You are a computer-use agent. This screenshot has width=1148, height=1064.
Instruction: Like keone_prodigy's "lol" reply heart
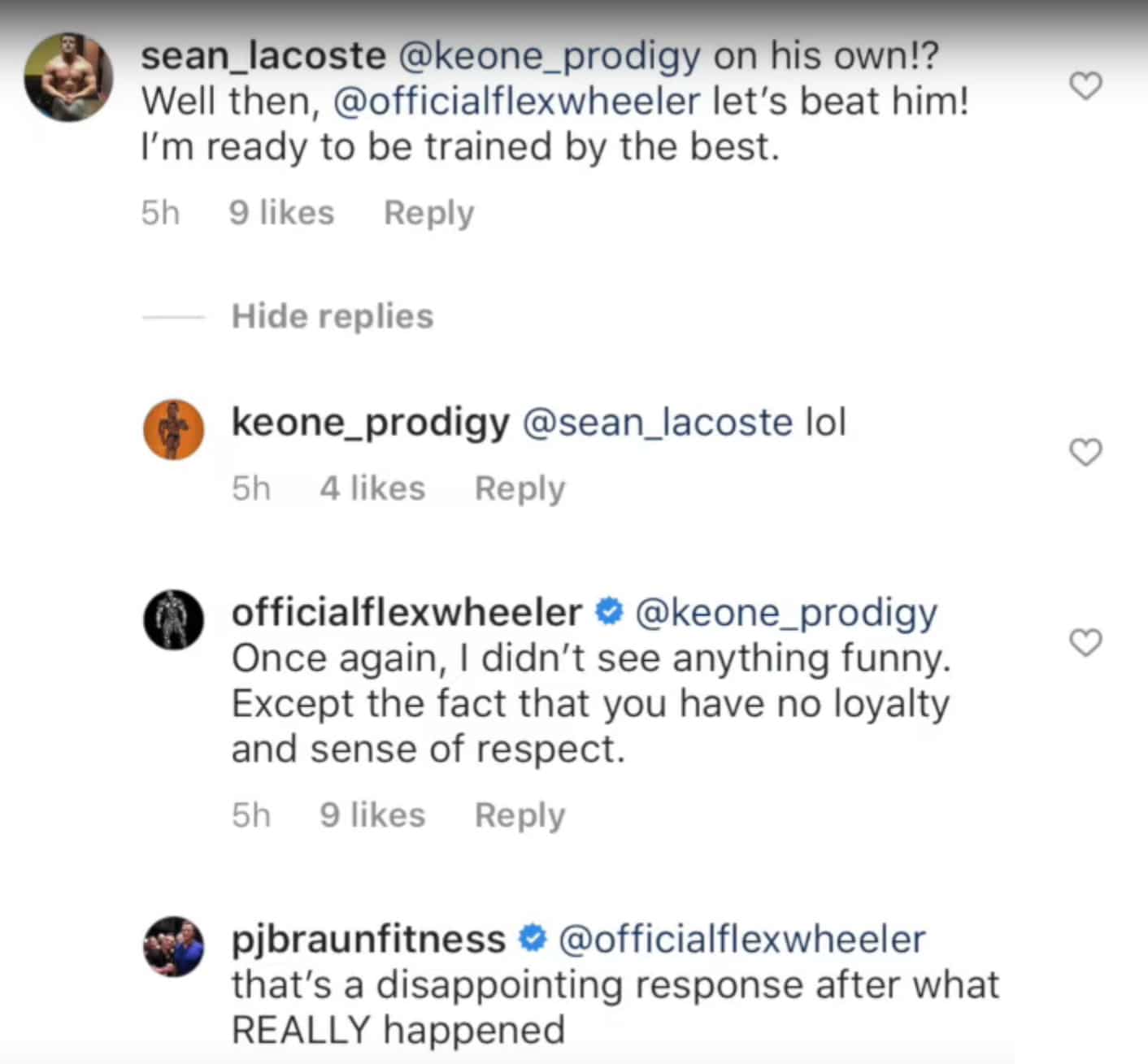tap(1085, 452)
